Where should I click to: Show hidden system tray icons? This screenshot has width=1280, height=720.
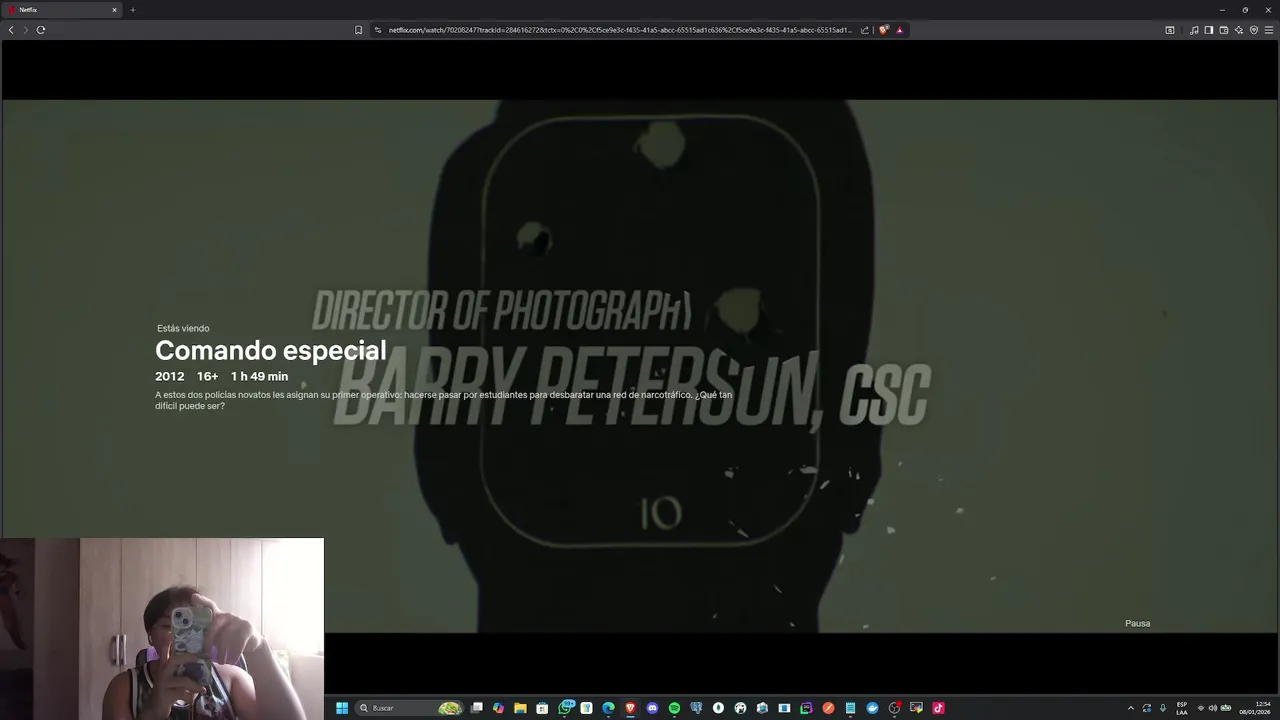point(1131,708)
